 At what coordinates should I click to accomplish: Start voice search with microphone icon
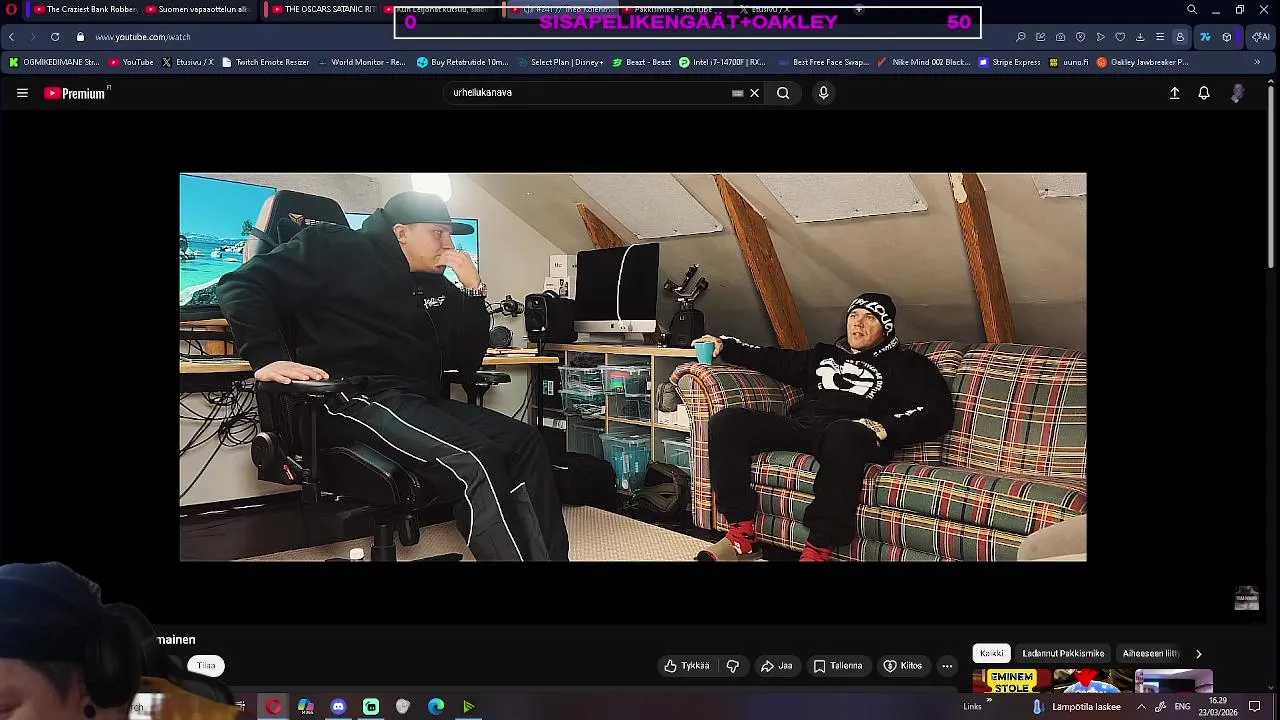coord(824,93)
